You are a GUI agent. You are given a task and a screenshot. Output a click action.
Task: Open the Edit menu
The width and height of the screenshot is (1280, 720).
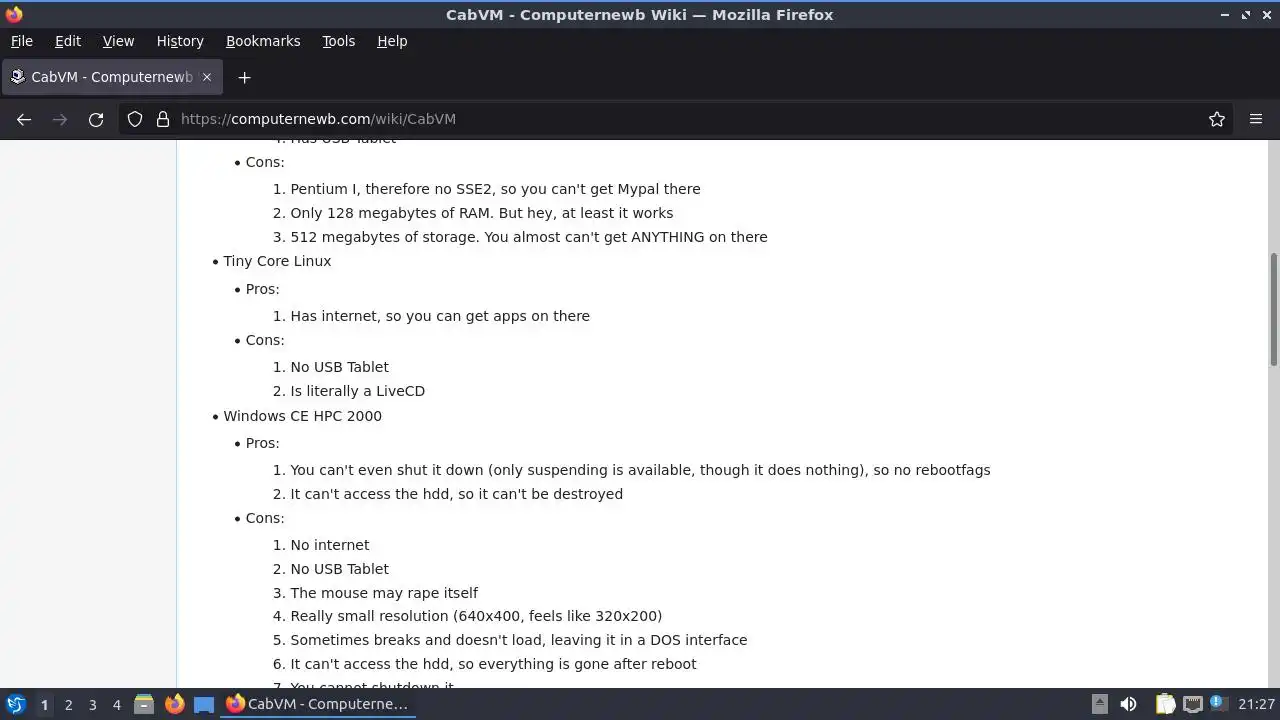[x=68, y=41]
